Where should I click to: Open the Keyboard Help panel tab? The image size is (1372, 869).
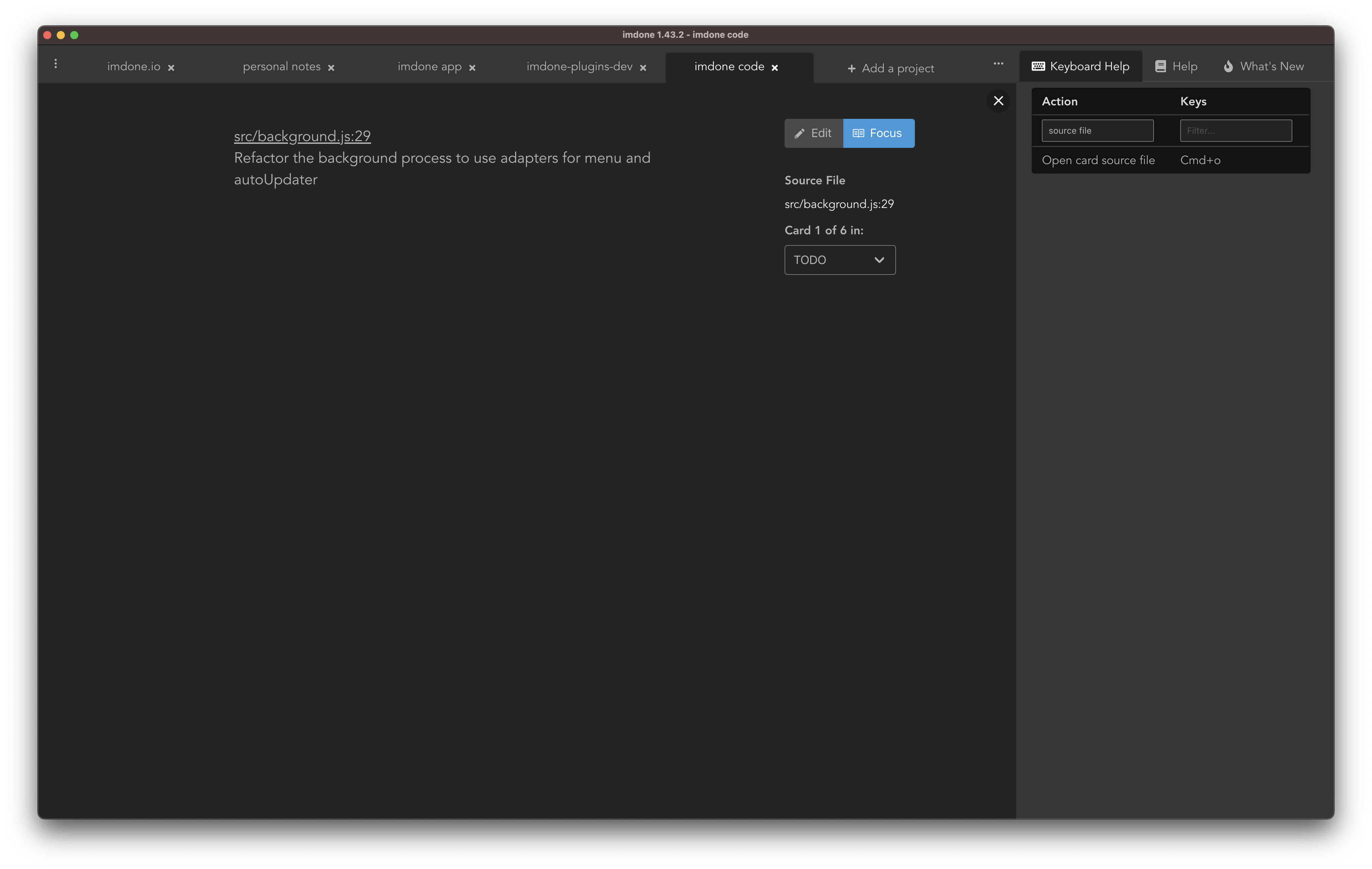[1081, 67]
